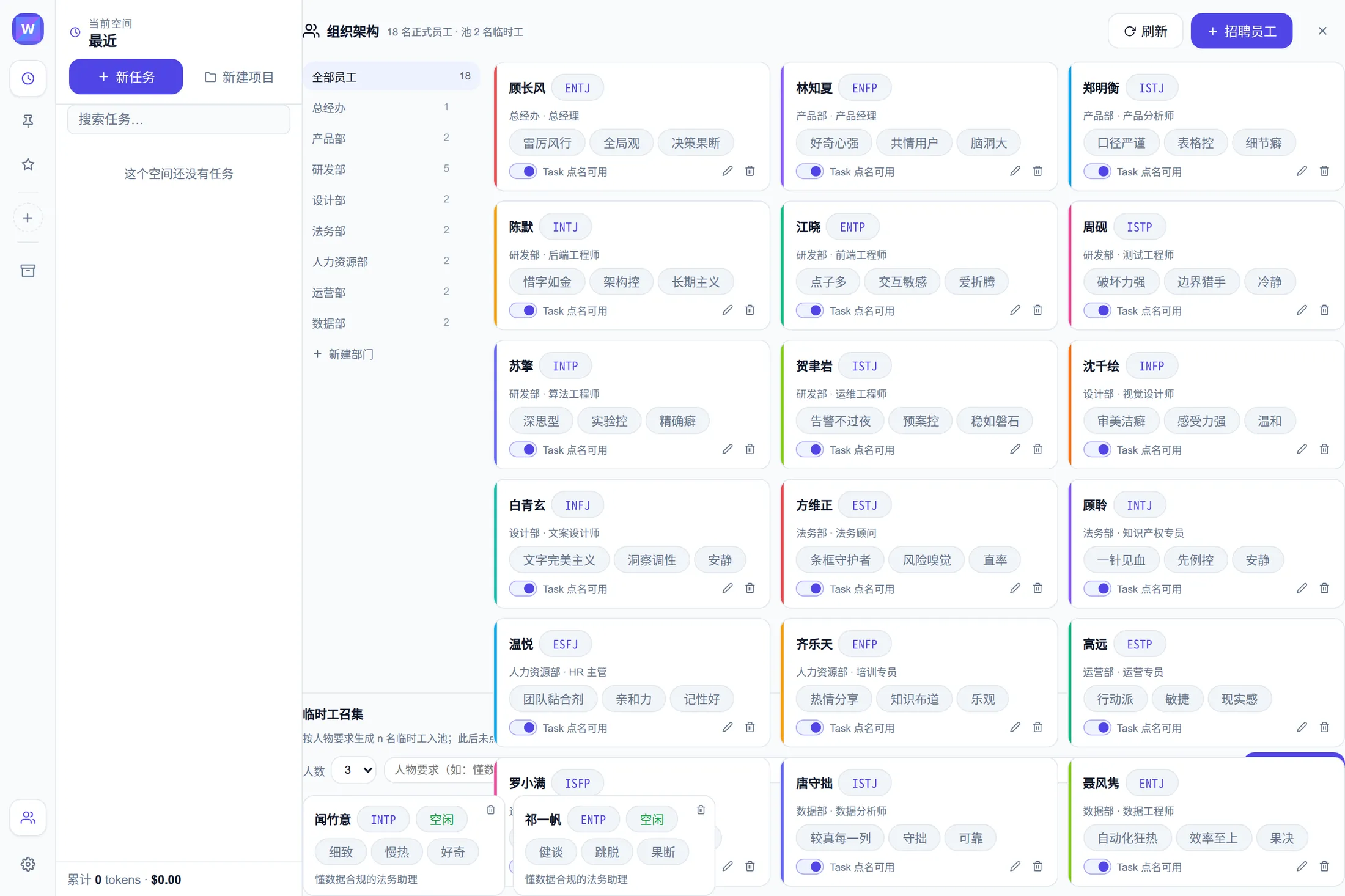Viewport: 1345px width, 896px height.
Task: Filter by 研发部 department
Action: (x=391, y=169)
